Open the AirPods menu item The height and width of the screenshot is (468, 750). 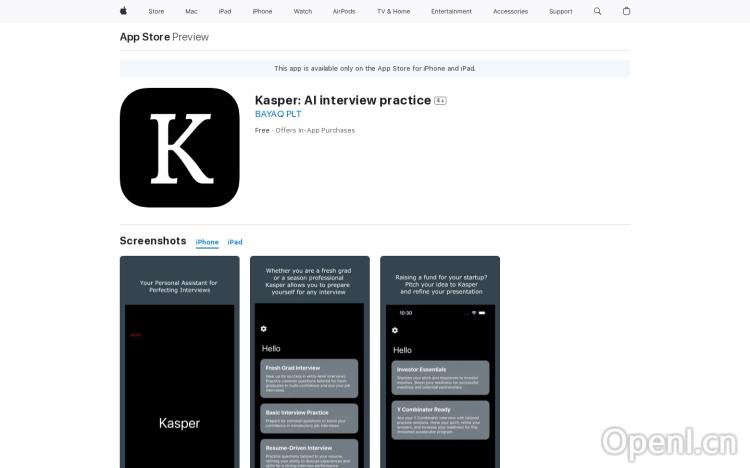point(345,11)
